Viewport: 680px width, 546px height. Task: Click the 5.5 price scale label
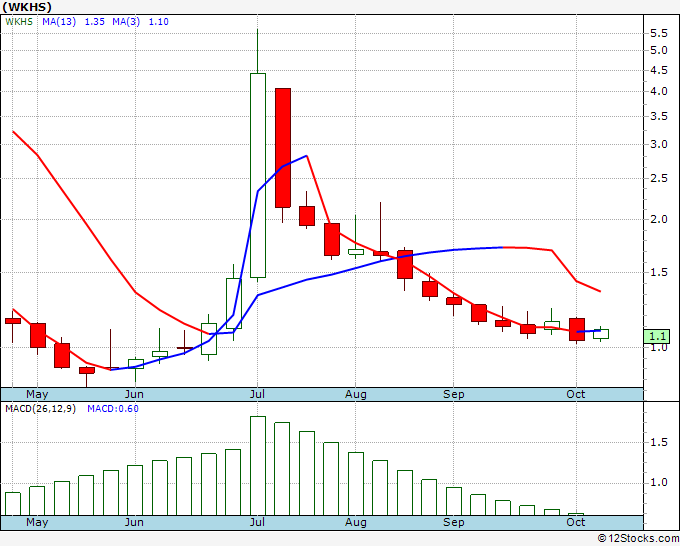pos(658,33)
